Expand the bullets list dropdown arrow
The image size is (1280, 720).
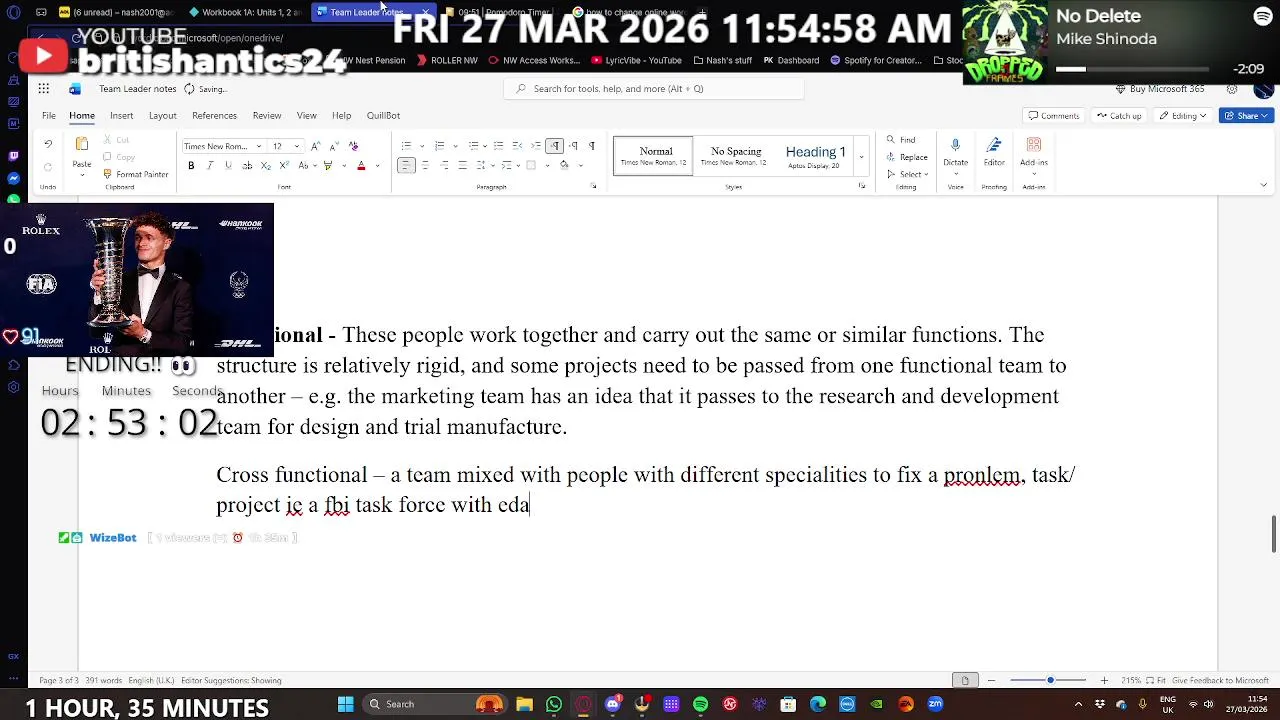(422, 146)
